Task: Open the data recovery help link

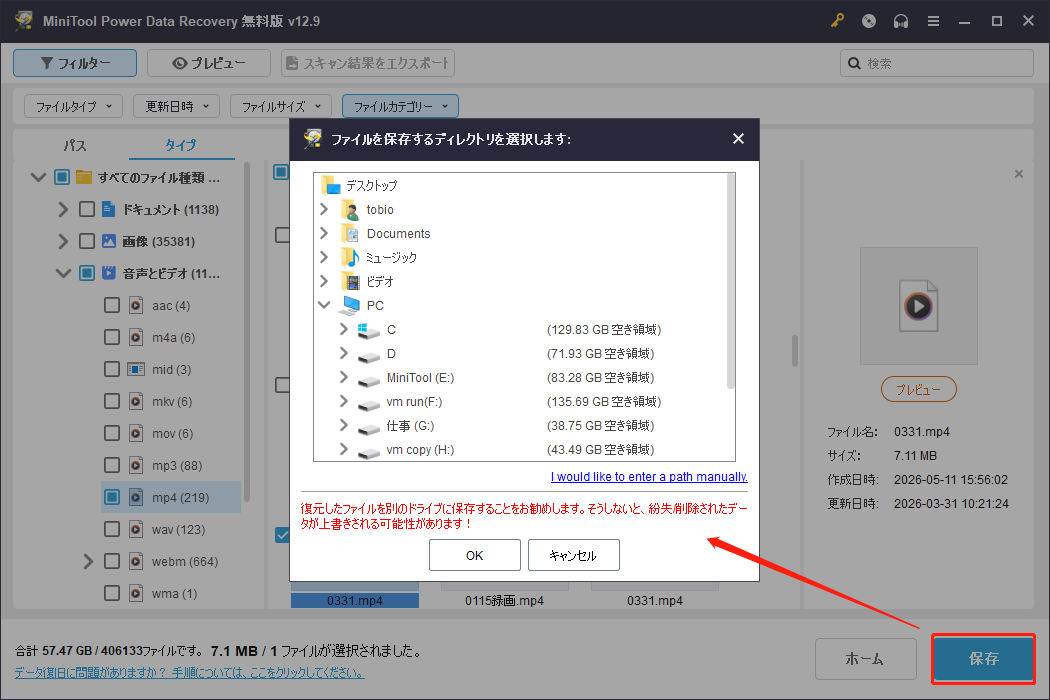Action: pos(189,673)
